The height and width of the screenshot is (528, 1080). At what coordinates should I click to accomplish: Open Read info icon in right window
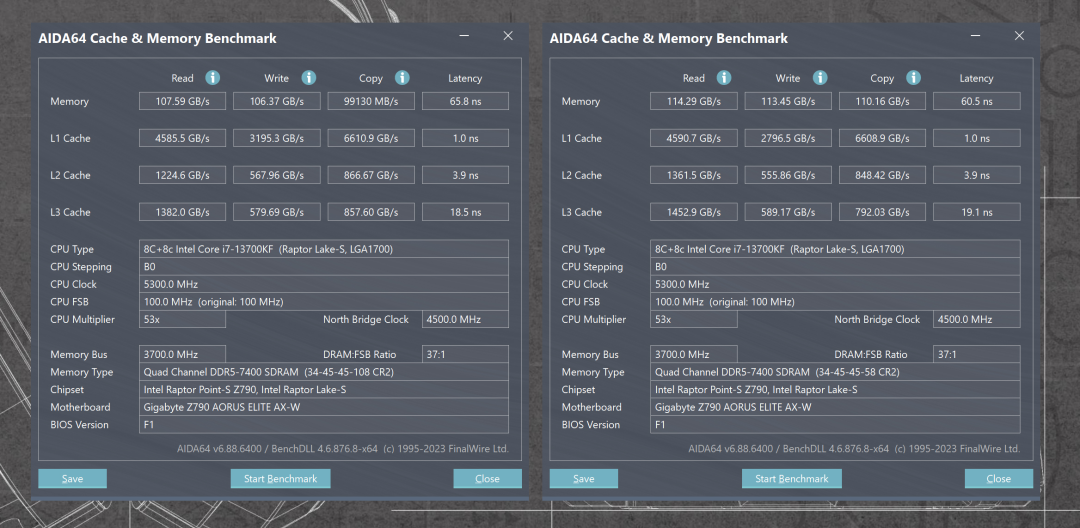[724, 78]
